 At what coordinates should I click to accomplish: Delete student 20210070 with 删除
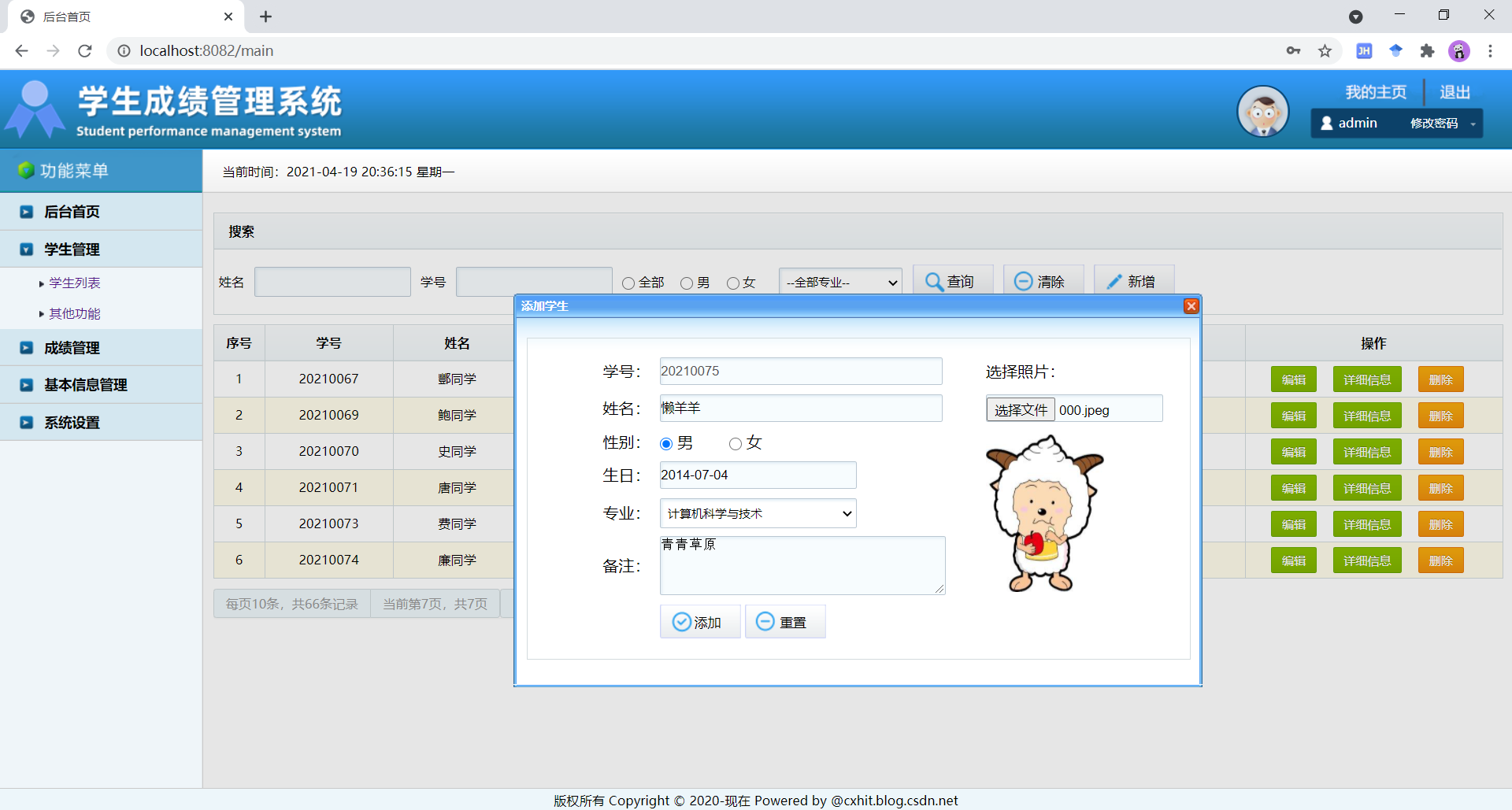[x=1441, y=452]
